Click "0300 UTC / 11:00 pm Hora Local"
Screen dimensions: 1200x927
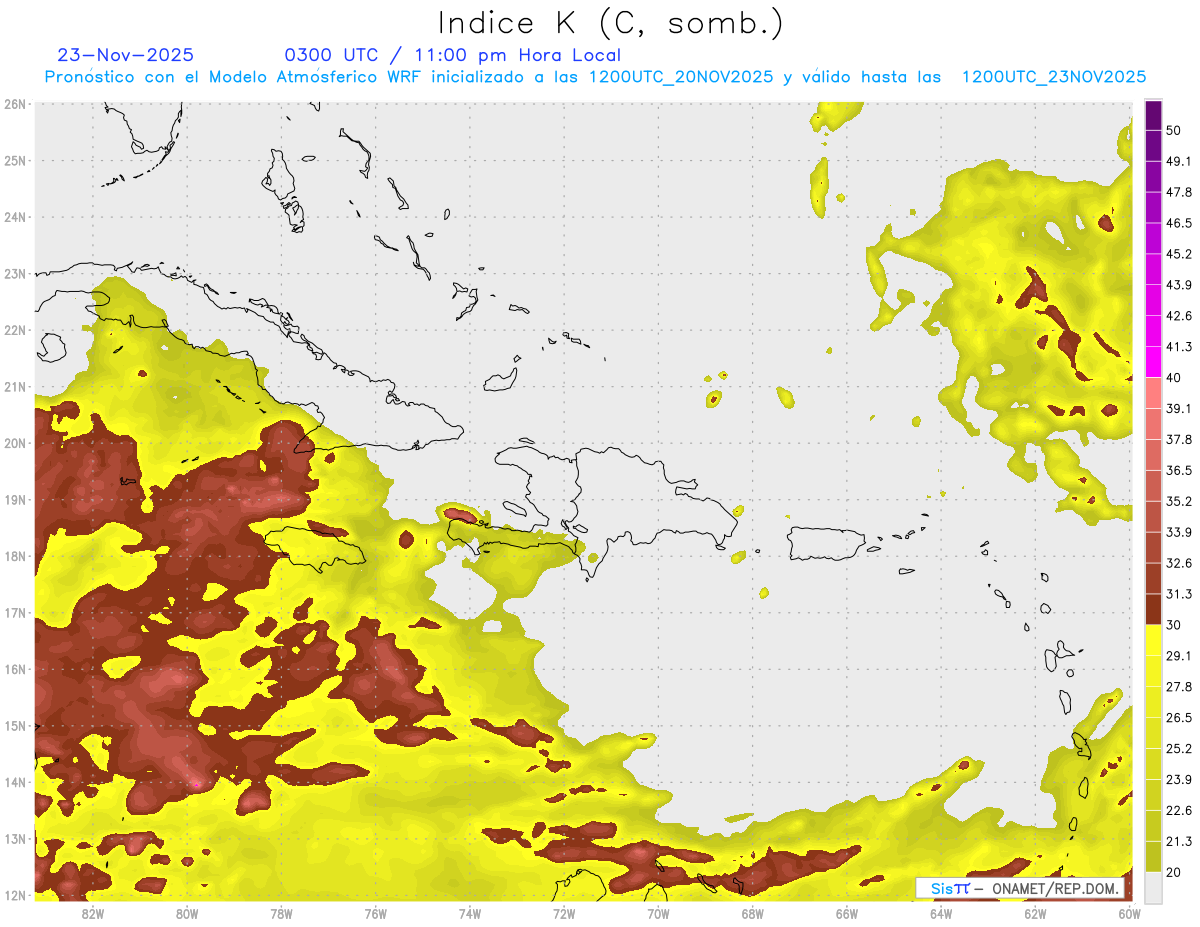[x=453, y=55]
